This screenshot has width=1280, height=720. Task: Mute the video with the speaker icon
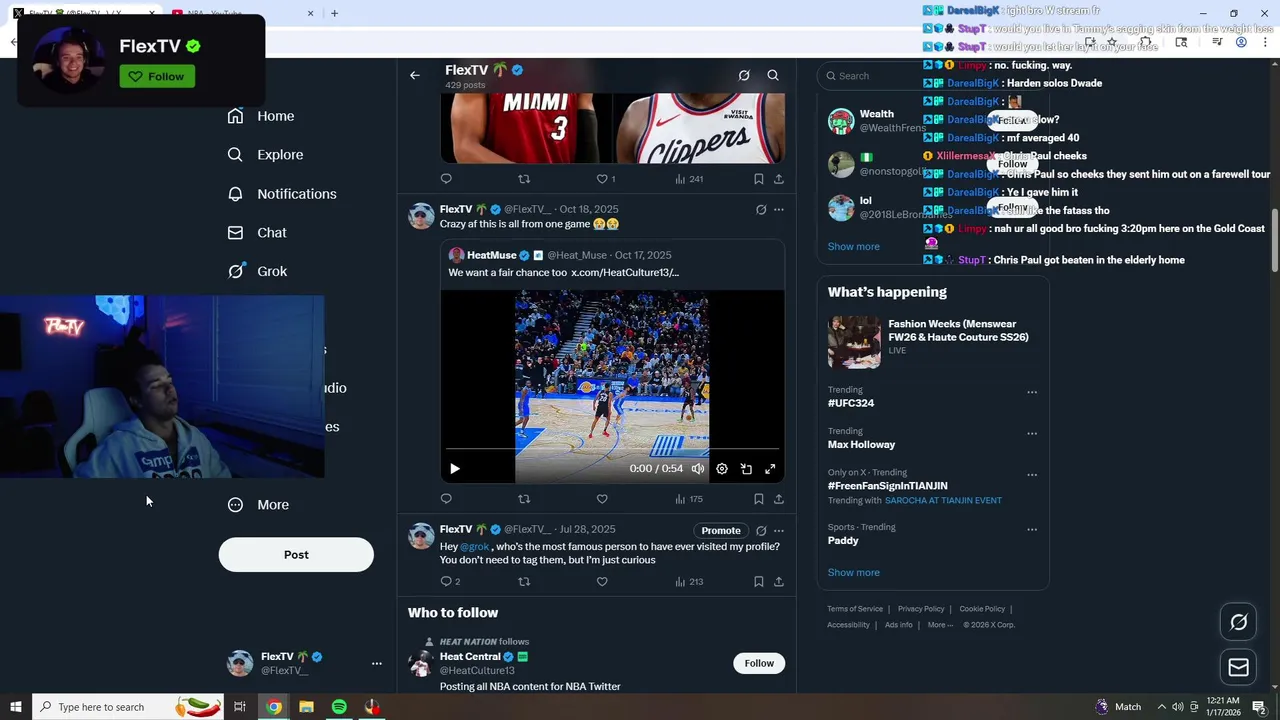click(x=698, y=468)
